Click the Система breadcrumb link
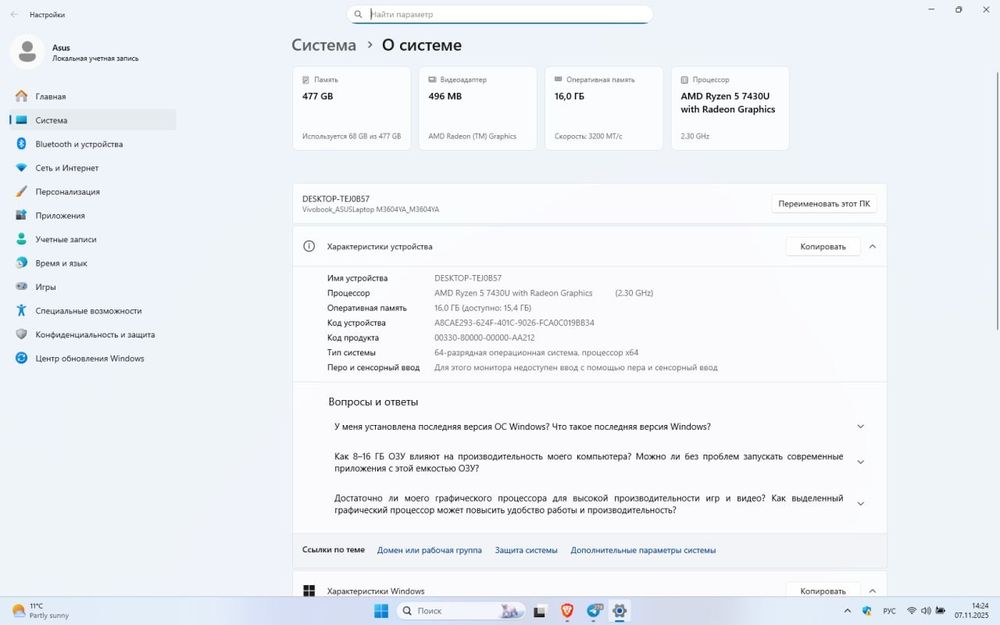 [324, 45]
